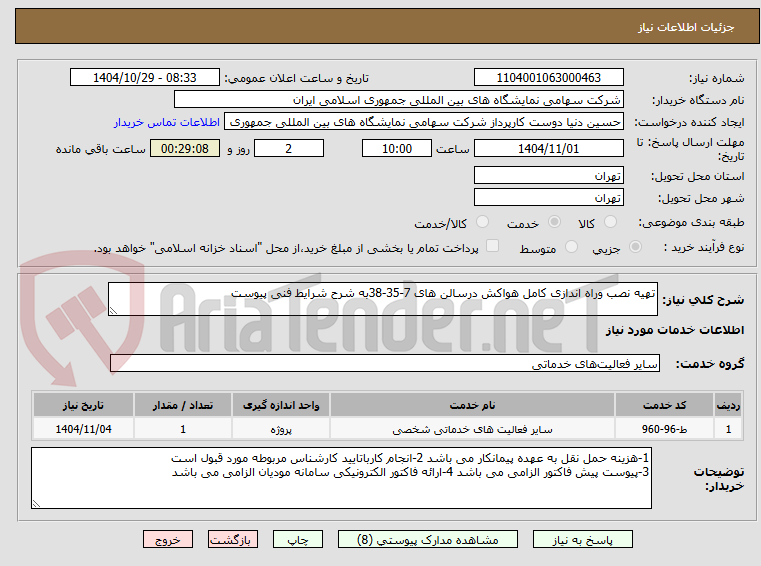The width and height of the screenshot is (761, 566).
Task: Click the پاسخ به نیاز button
Action: [x=582, y=539]
